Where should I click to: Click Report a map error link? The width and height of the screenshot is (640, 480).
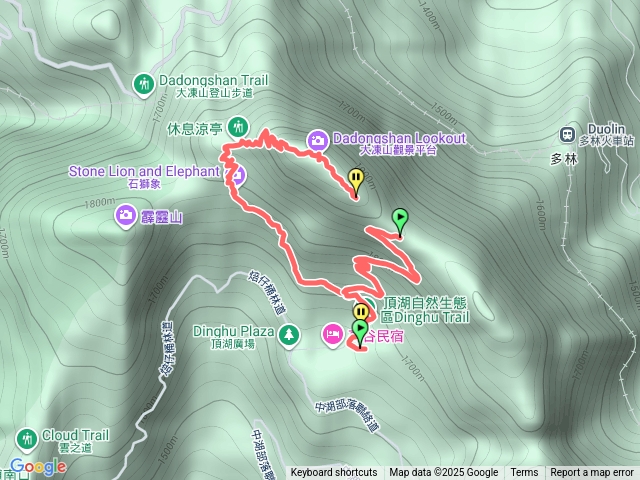pyautogui.click(x=592, y=473)
